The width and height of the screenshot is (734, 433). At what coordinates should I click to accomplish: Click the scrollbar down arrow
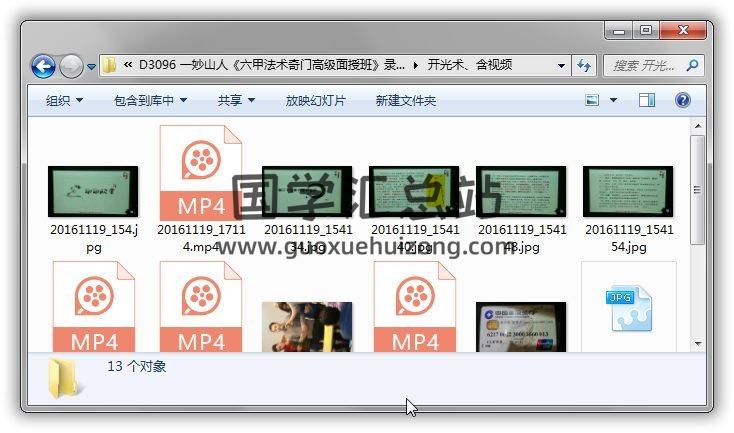pyautogui.click(x=698, y=344)
